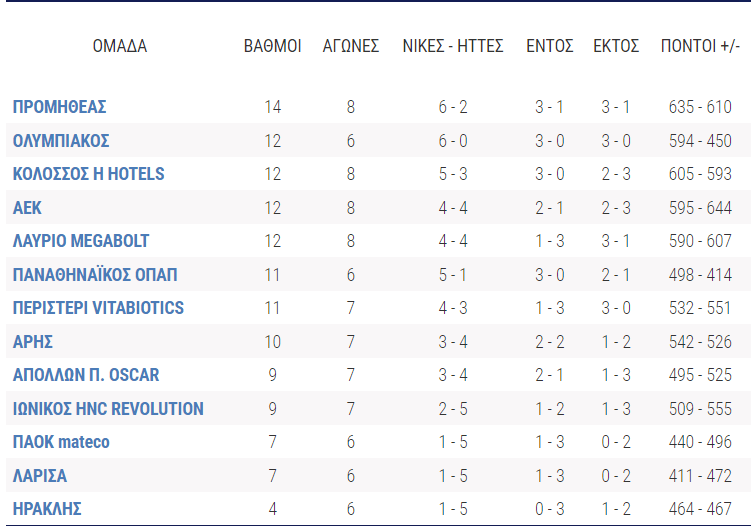The width and height of the screenshot is (751, 526).
Task: Click the ΕΝΤΟΣ column header
Action: [549, 46]
